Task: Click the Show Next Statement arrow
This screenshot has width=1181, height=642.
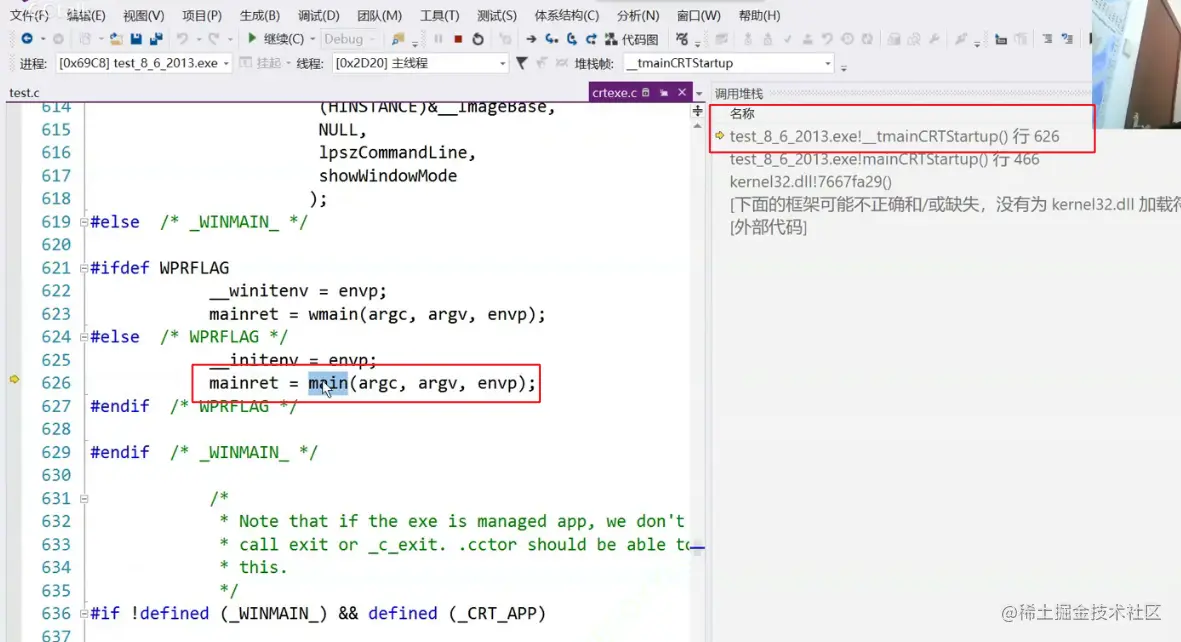Action: (x=531, y=38)
